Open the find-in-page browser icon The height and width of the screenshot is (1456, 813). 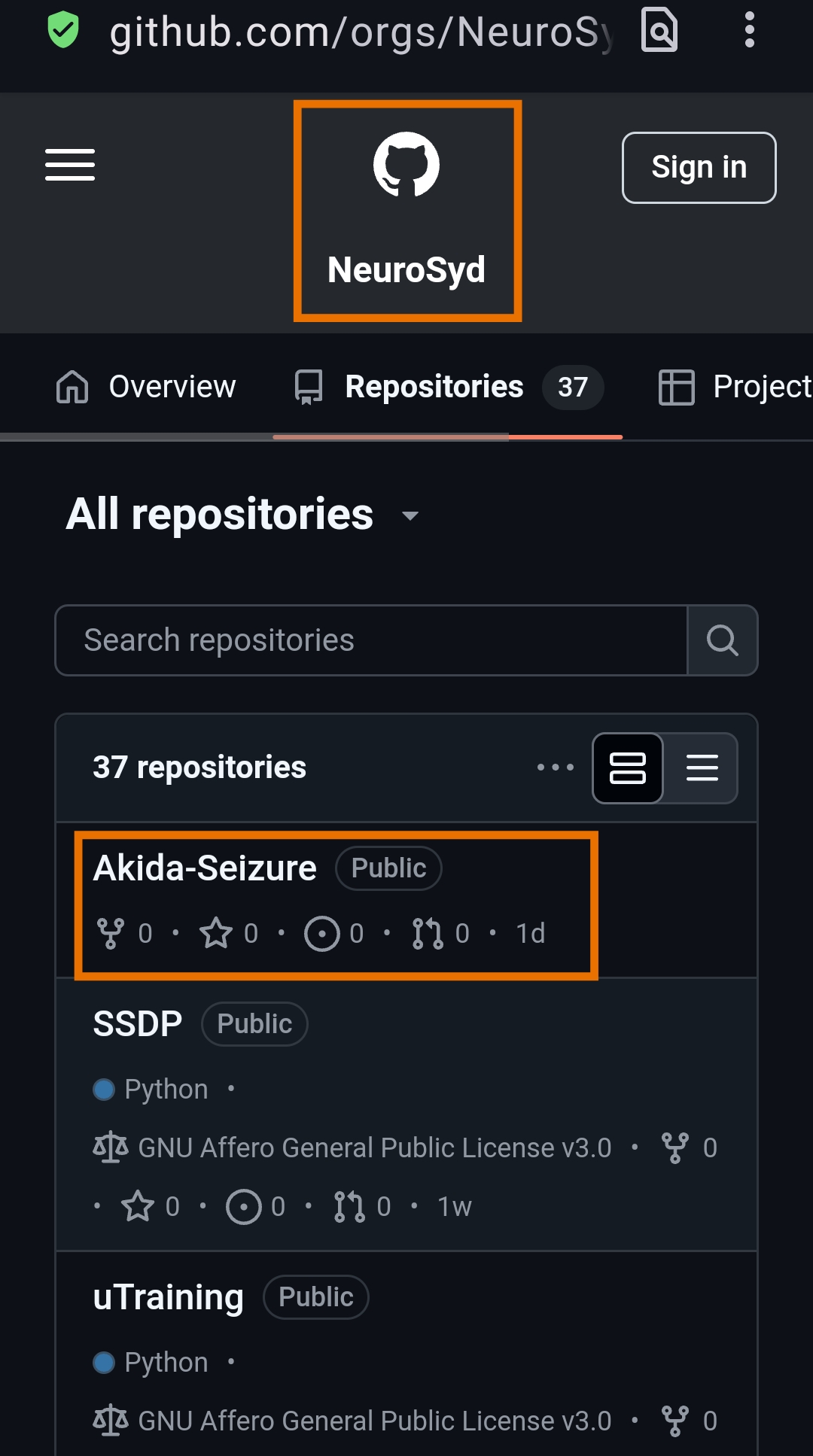659,30
